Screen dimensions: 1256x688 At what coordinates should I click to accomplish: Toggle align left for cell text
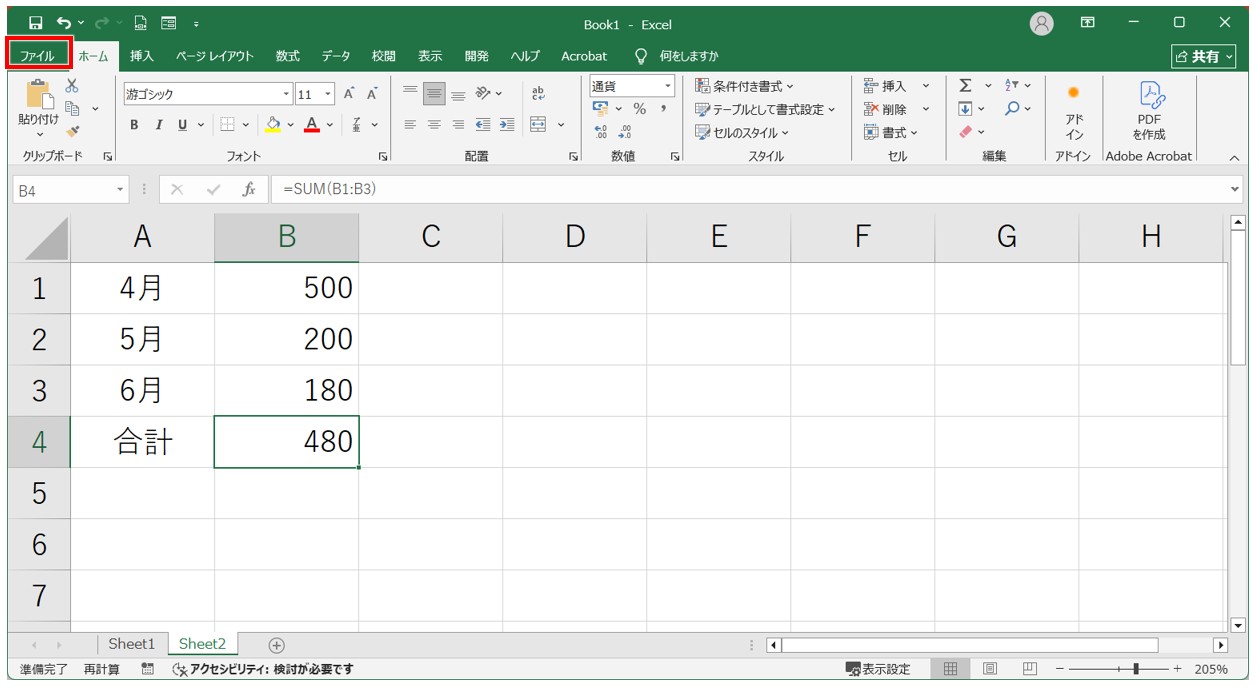[x=410, y=125]
